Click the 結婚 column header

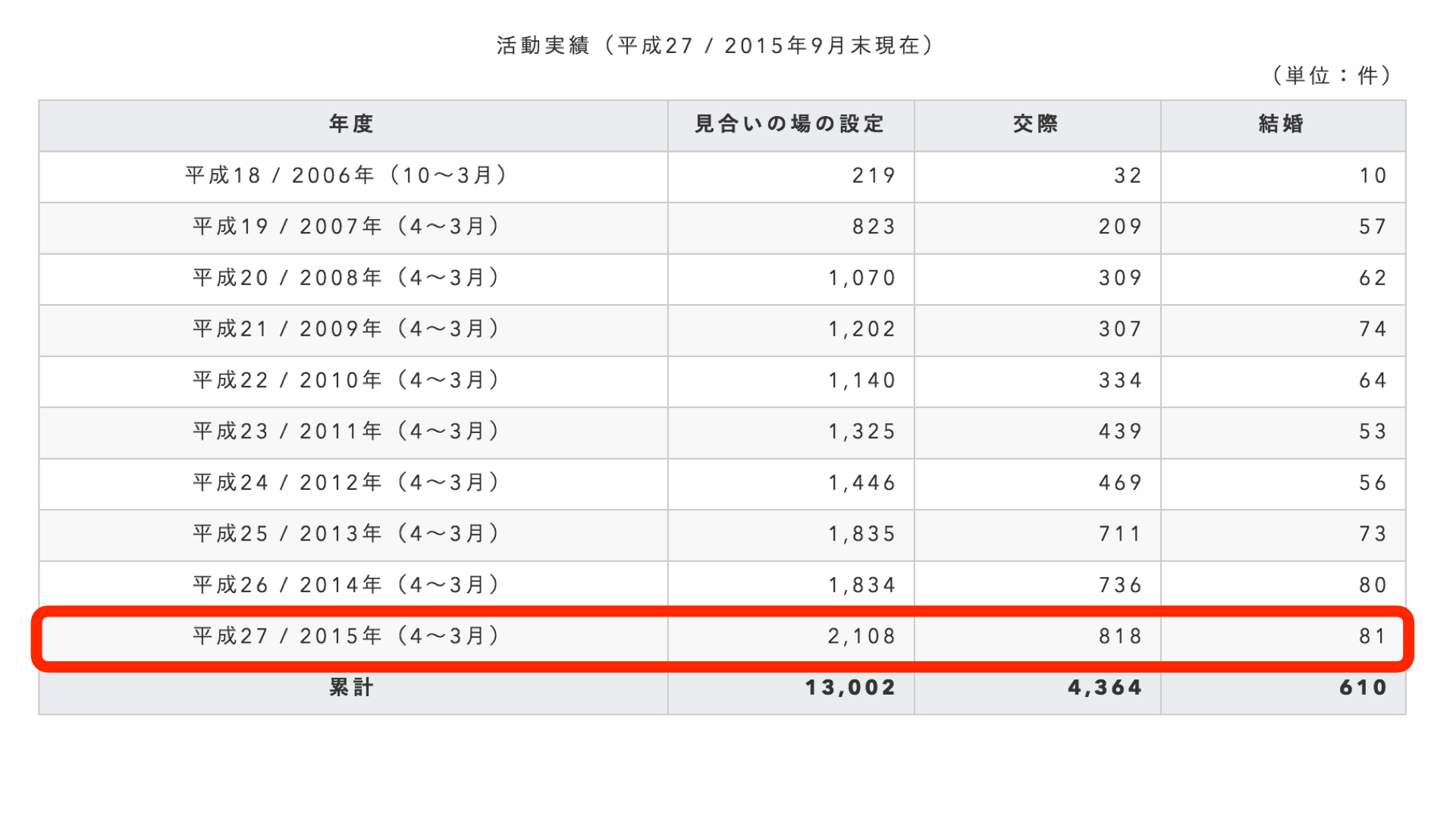[x=1282, y=124]
